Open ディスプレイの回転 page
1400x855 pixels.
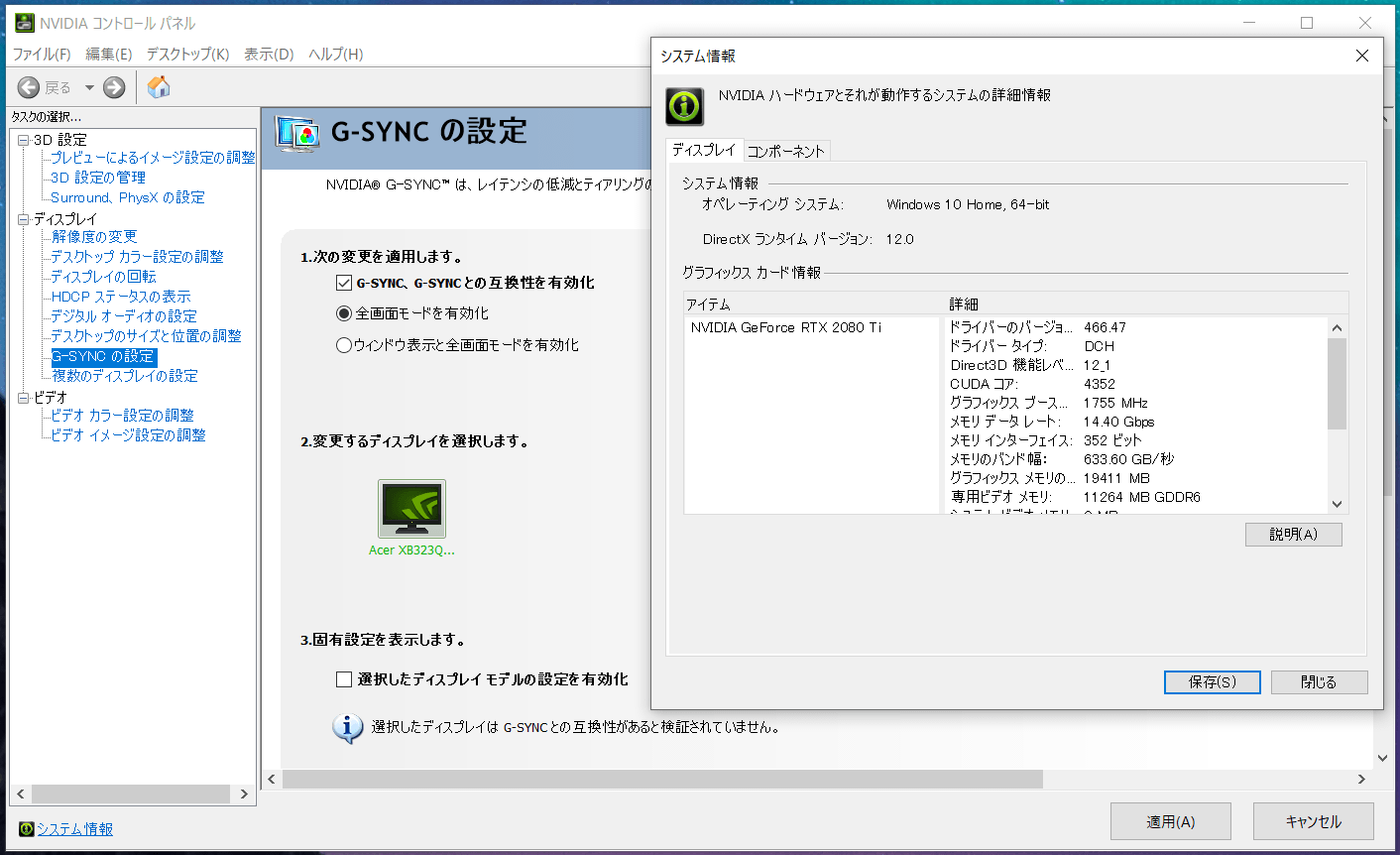click(103, 277)
